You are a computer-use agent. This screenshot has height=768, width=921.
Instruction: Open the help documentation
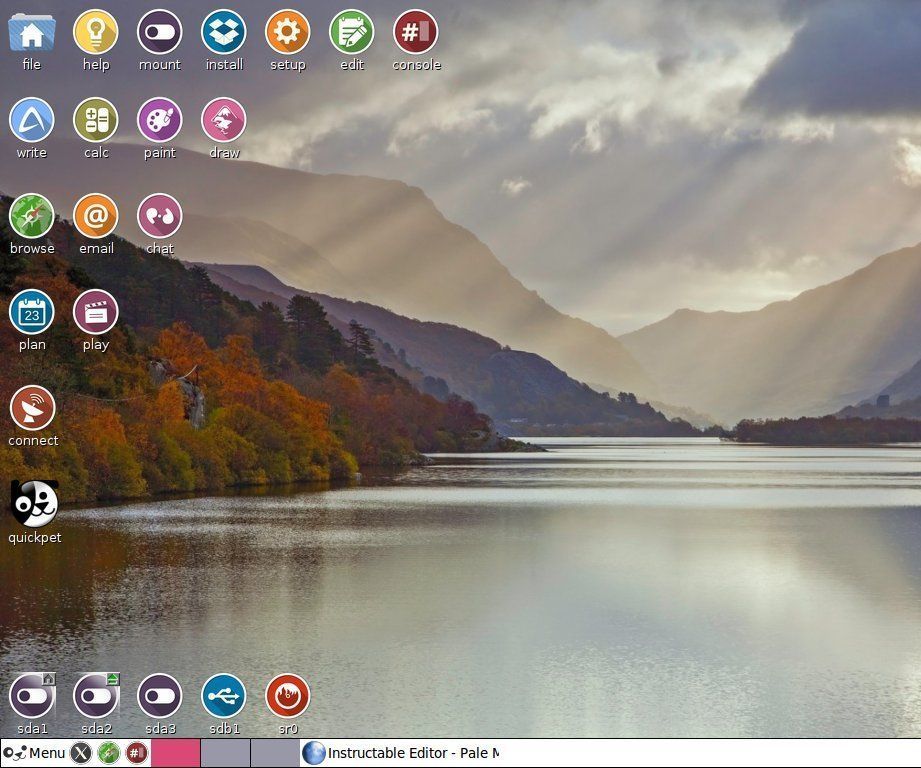(x=95, y=32)
